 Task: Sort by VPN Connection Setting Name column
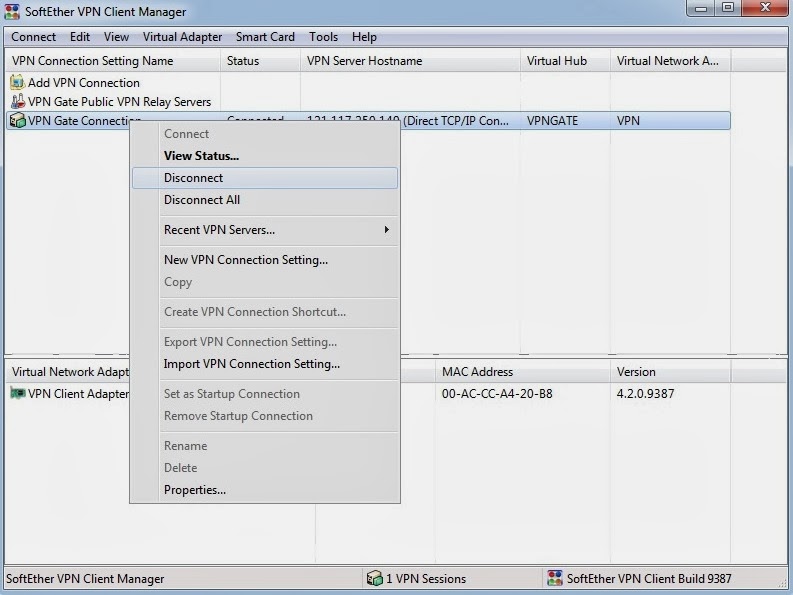tap(112, 61)
